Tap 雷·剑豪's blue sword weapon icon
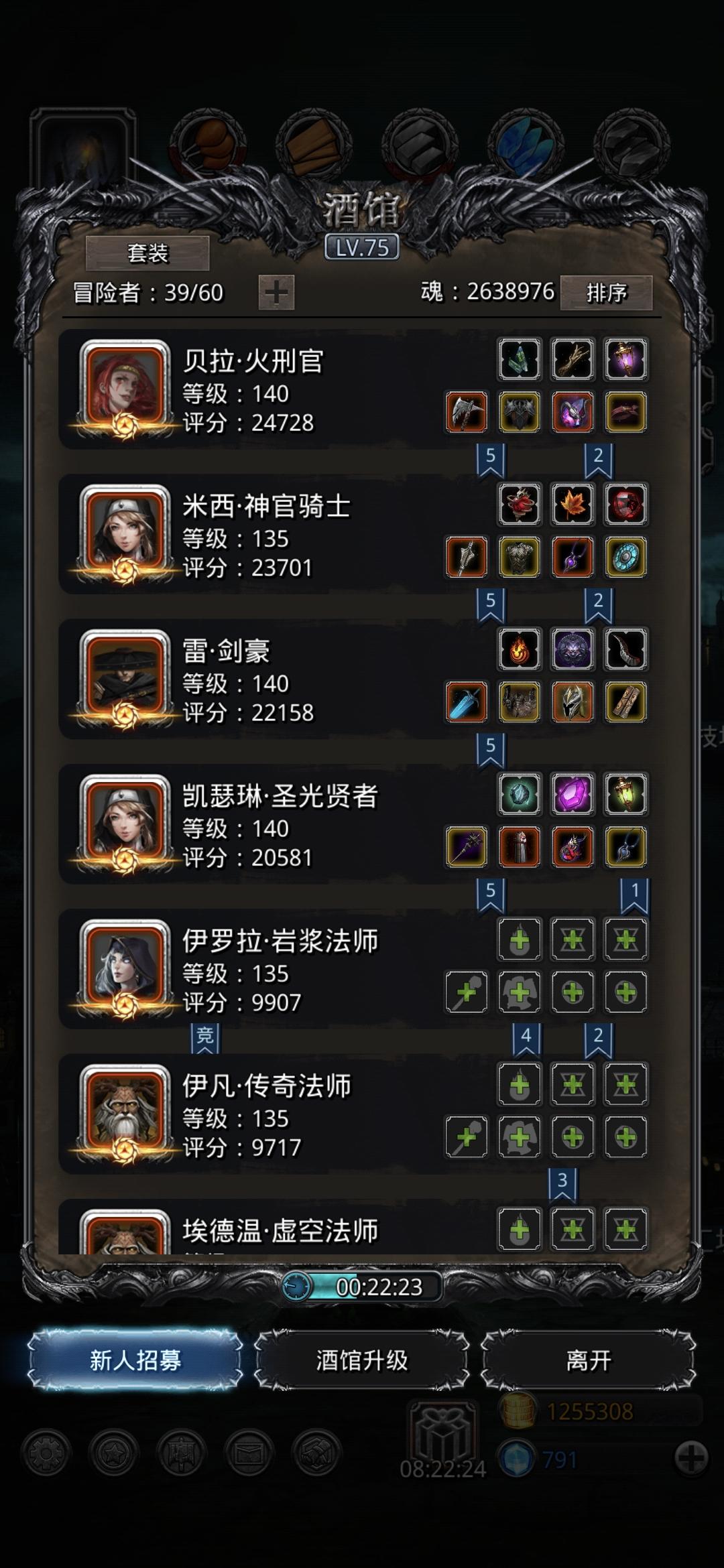The height and width of the screenshot is (1568, 724). [466, 702]
